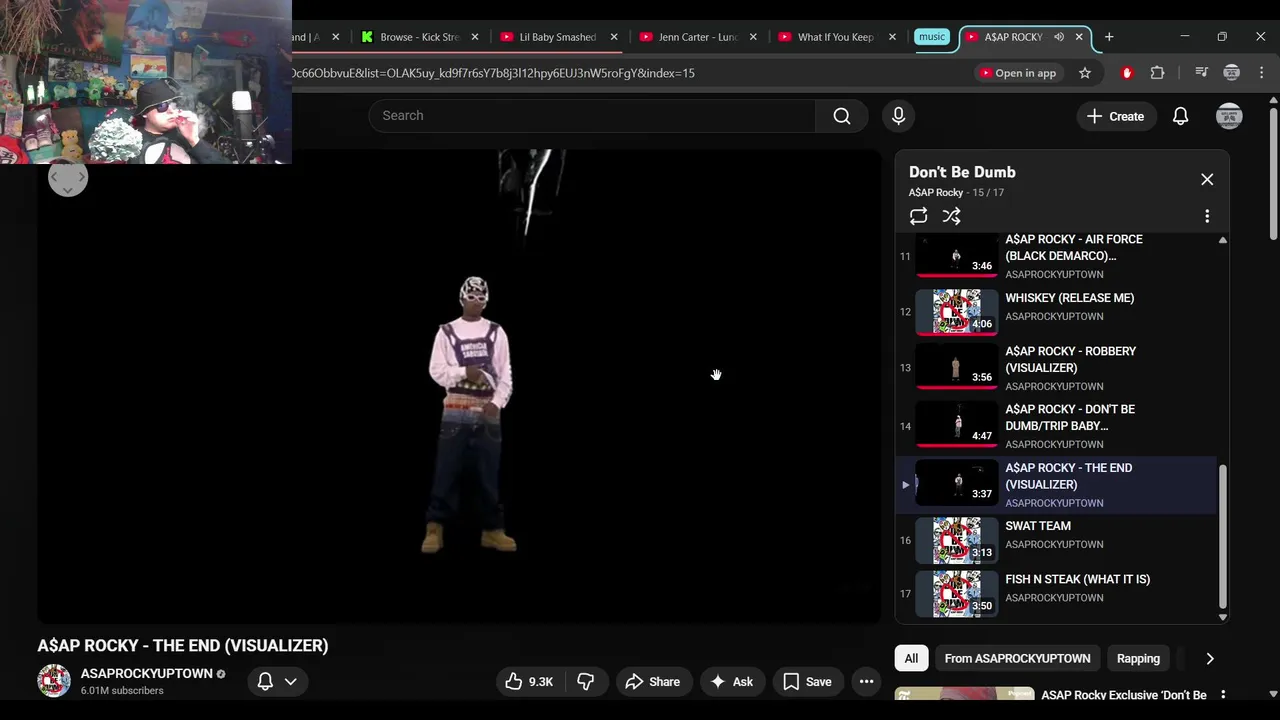Open browser extensions puzzle icon
Viewport: 1280px width, 720px height.
1157,73
